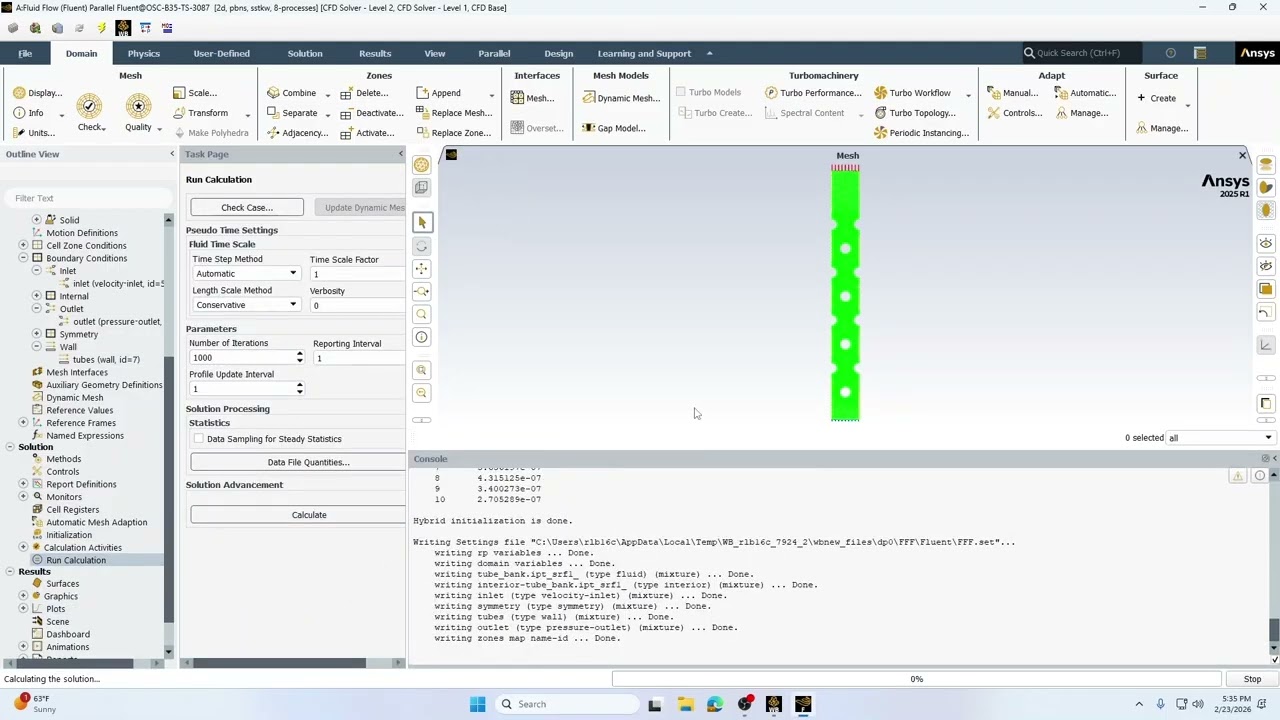Open Windows Start menu
The height and width of the screenshot is (720, 1280).
(477, 704)
